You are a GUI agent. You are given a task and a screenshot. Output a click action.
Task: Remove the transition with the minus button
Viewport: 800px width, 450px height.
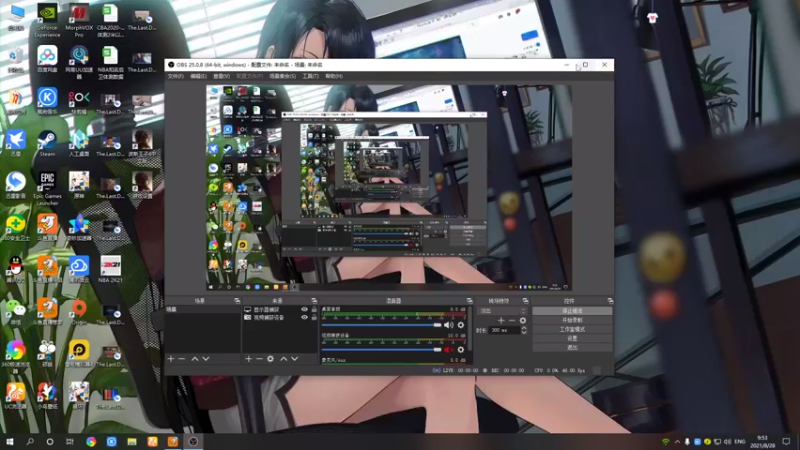coord(512,320)
